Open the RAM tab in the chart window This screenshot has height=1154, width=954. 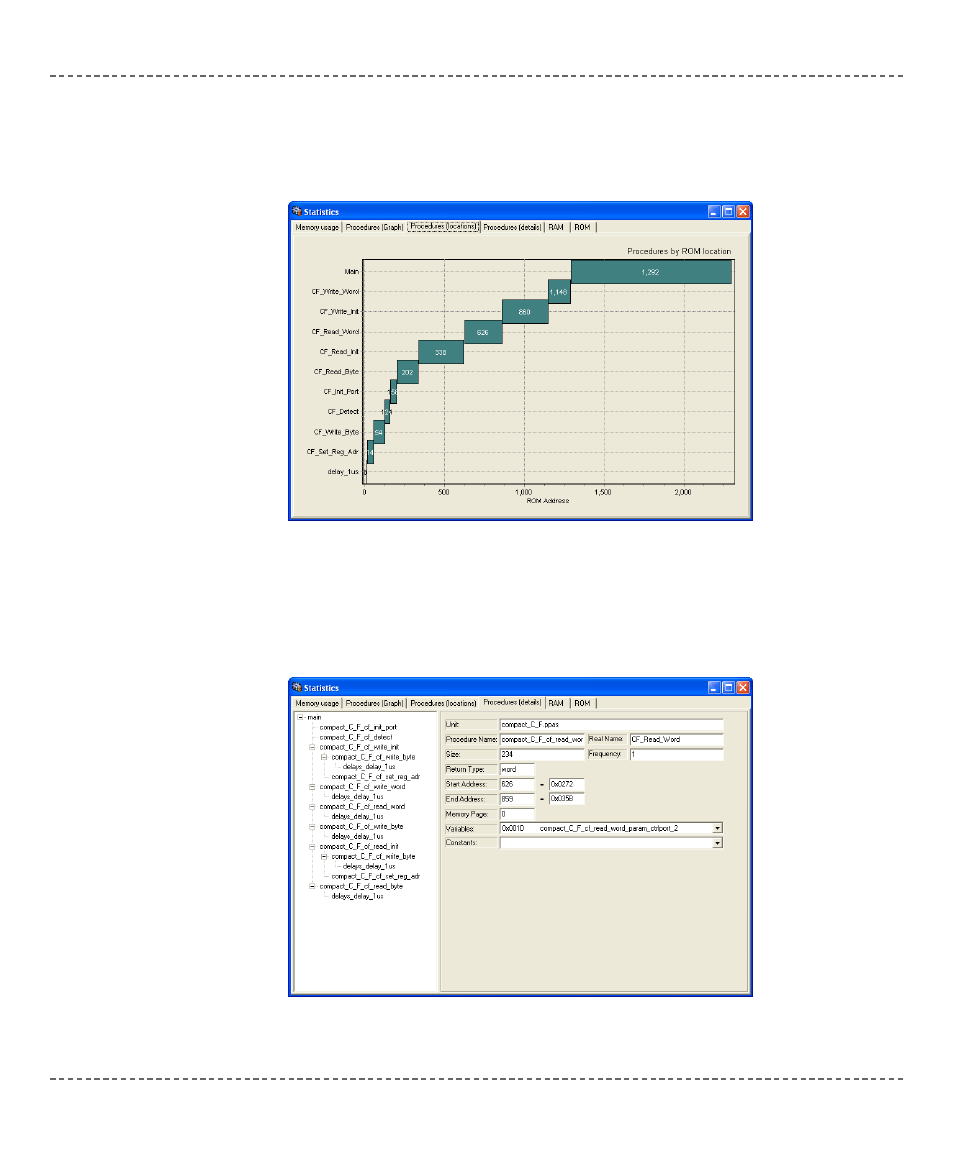point(556,227)
